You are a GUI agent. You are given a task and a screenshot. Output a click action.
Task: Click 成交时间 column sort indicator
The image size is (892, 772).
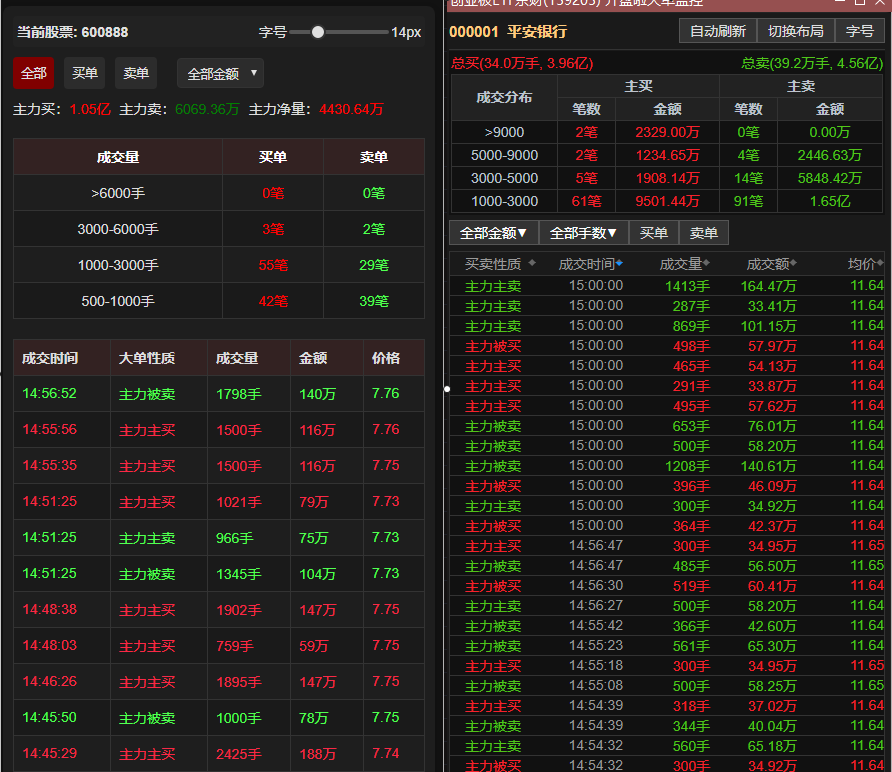pyautogui.click(x=619, y=264)
